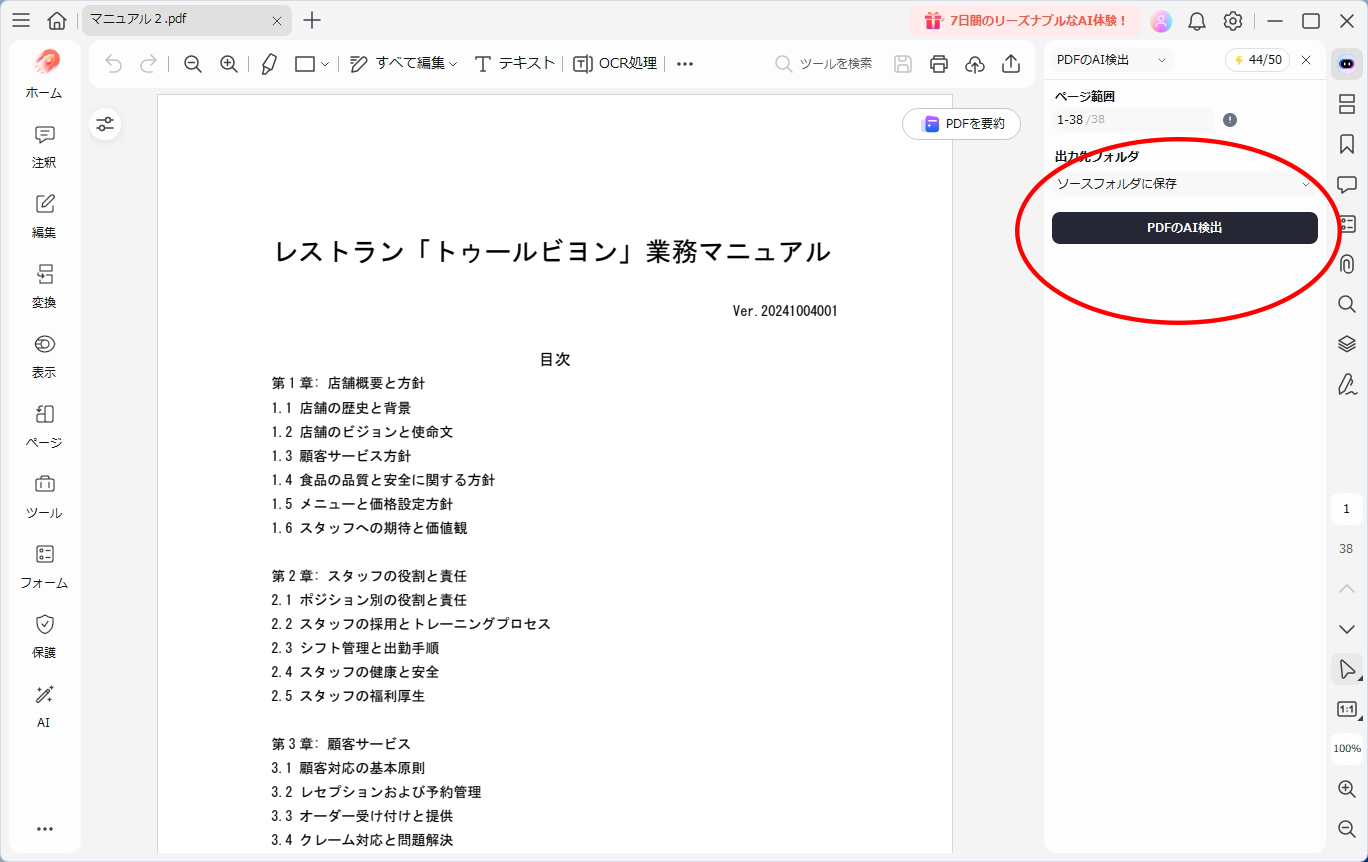This screenshot has width=1368, height=862.
Task: Click the PDFを要約 button
Action: coord(960,123)
